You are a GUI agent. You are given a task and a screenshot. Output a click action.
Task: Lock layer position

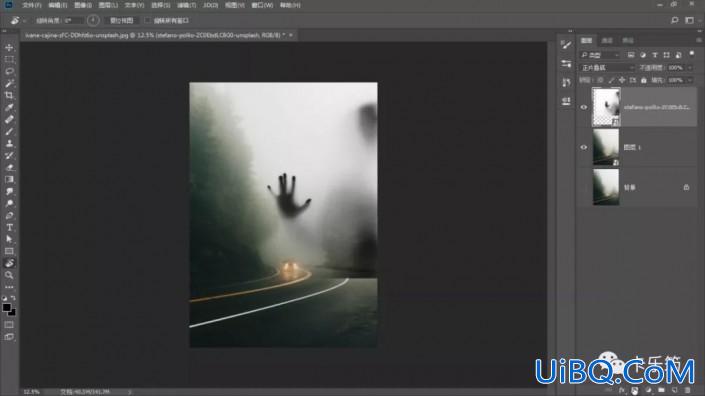point(622,80)
